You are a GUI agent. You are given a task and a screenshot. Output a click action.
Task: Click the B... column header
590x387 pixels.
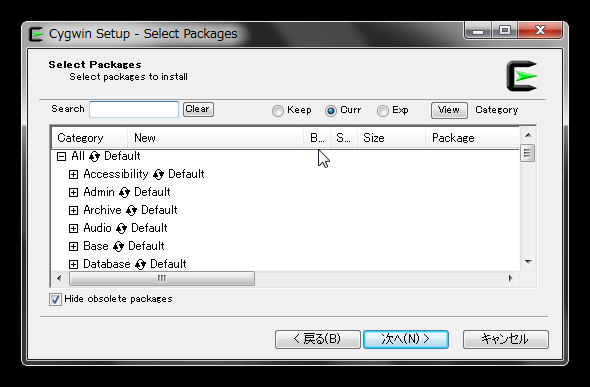(x=317, y=138)
